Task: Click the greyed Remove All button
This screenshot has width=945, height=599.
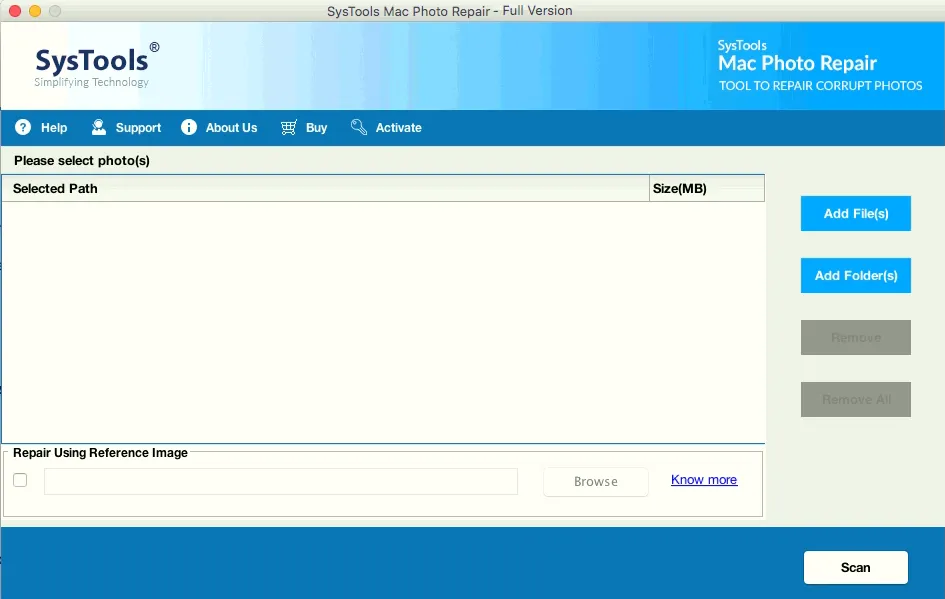Action: 856,400
